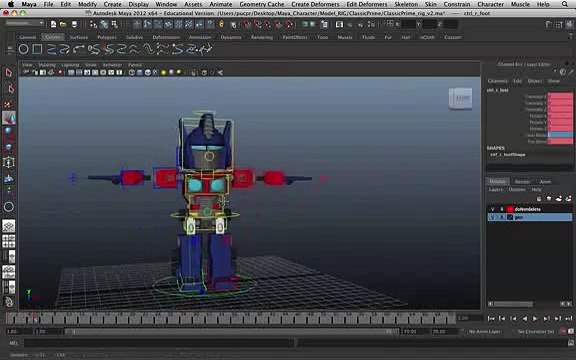Open the Create Deformers menu
Image resolution: width=576 pixels, height=360 pixels.
pos(315,4)
